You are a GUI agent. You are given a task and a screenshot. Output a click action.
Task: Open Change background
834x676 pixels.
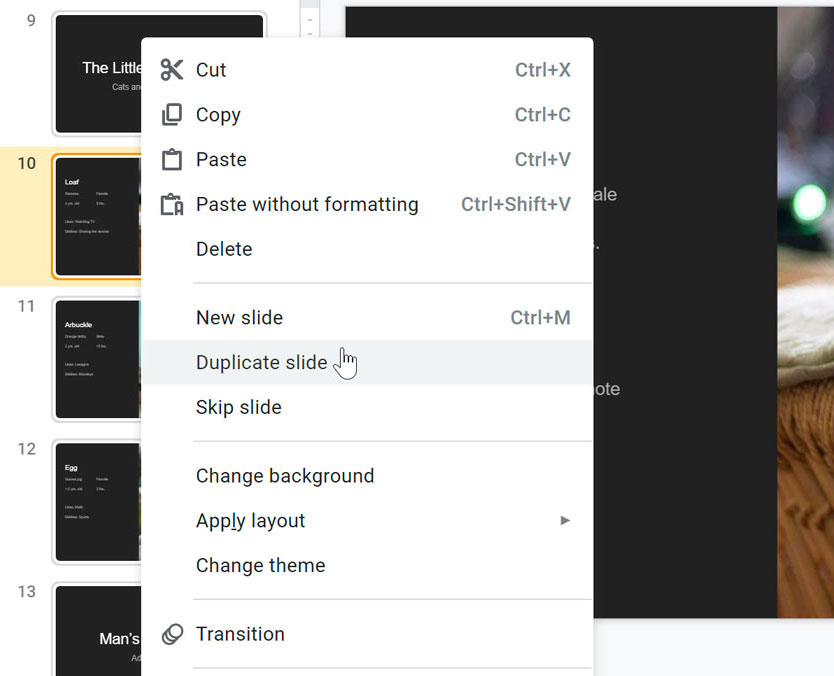pyautogui.click(x=285, y=475)
